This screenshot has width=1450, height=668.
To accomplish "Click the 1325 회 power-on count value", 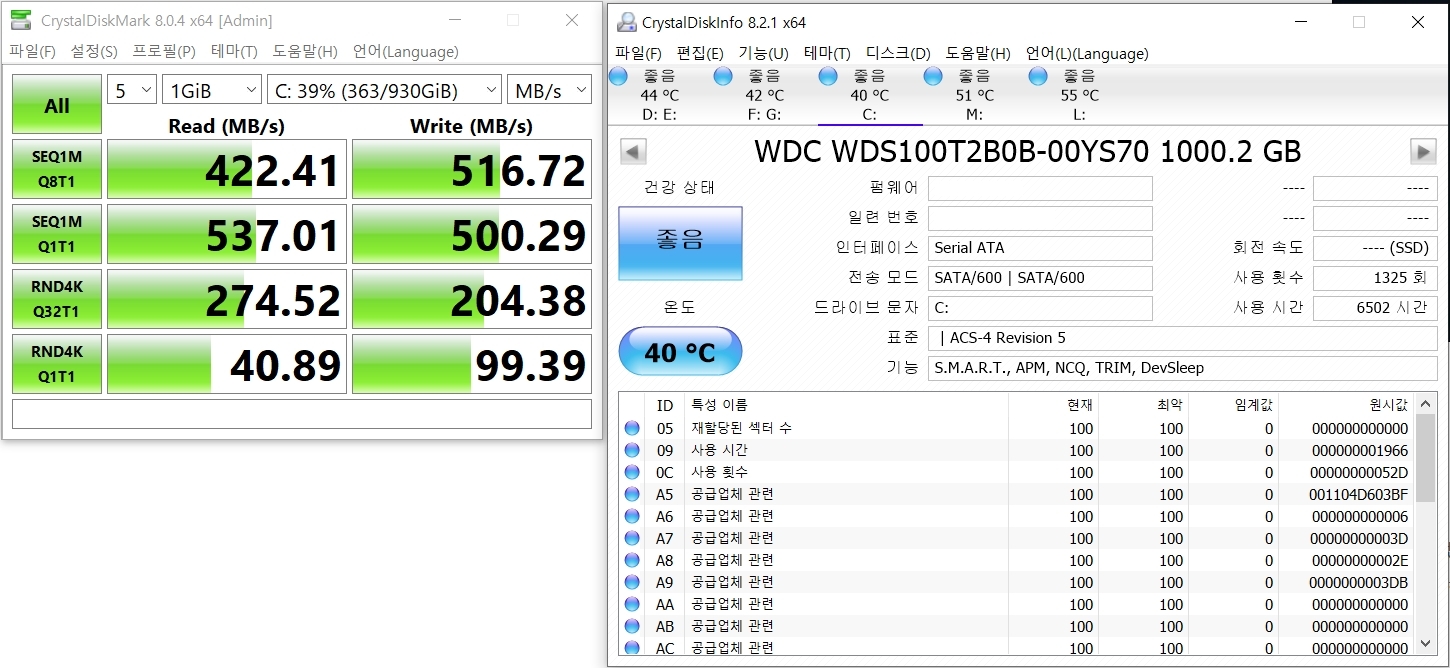I will click(1375, 278).
